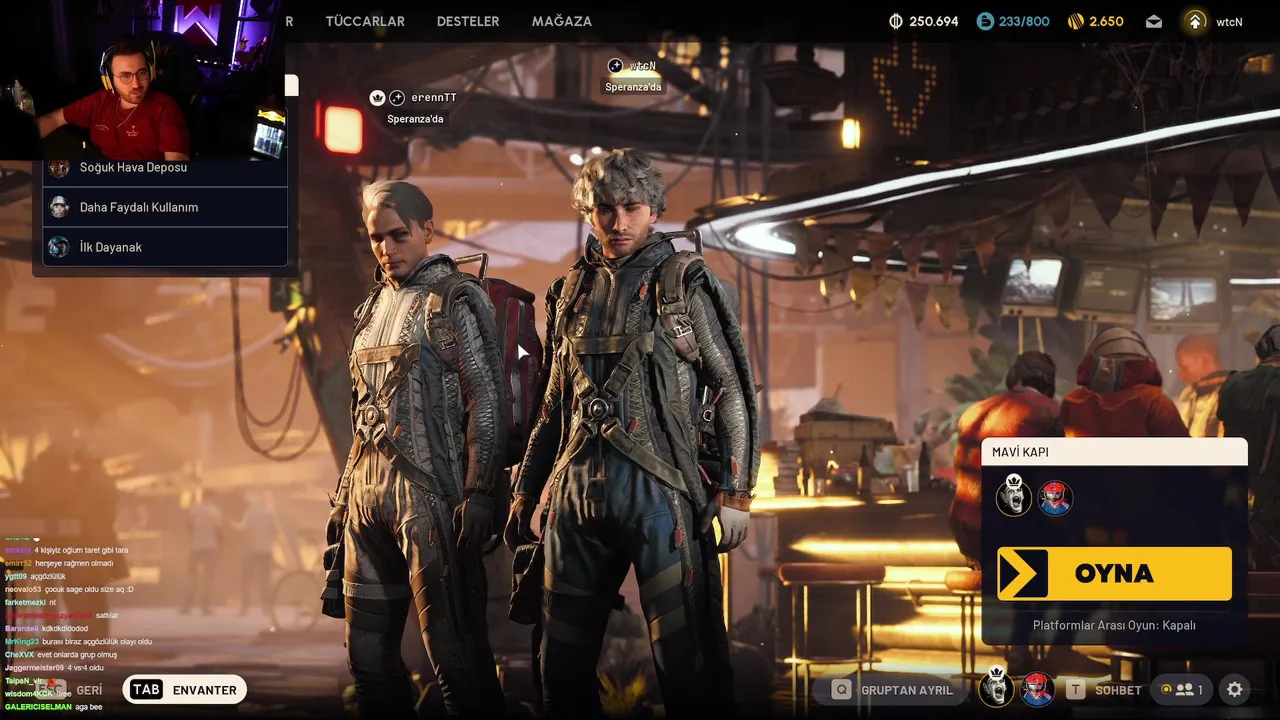Click GALERICISELMAN chat username
Image resolution: width=1280 pixels, height=720 pixels.
[38, 707]
